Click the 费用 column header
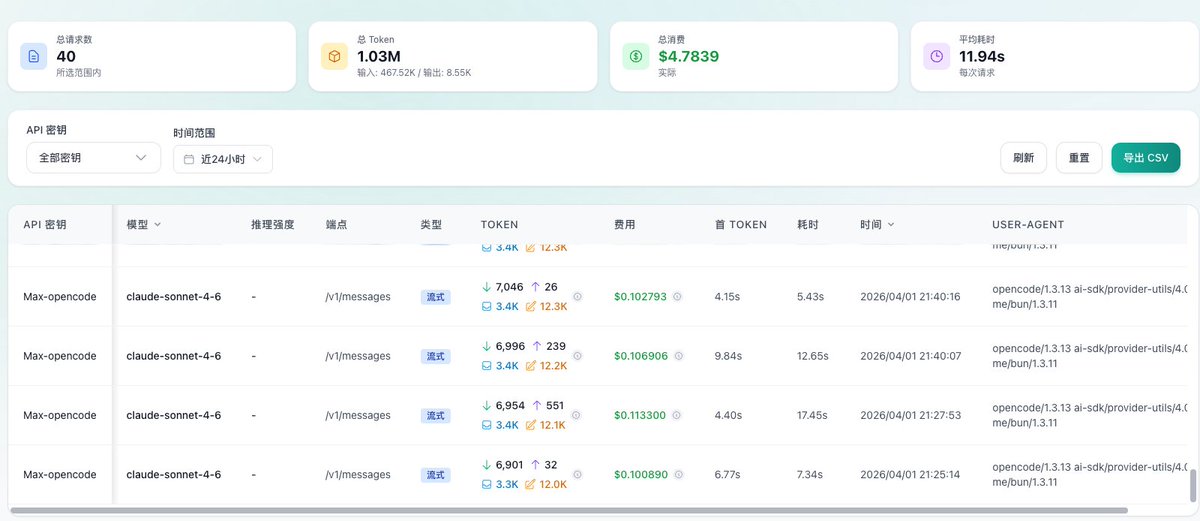The height and width of the screenshot is (521, 1200). (624, 225)
